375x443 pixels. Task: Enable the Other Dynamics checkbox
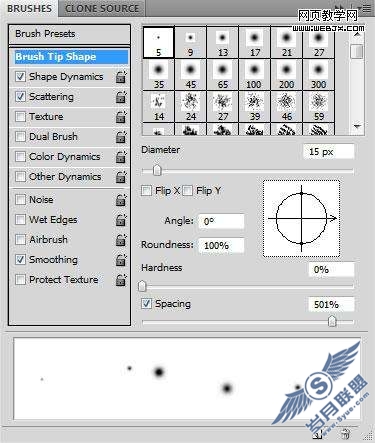point(20,177)
